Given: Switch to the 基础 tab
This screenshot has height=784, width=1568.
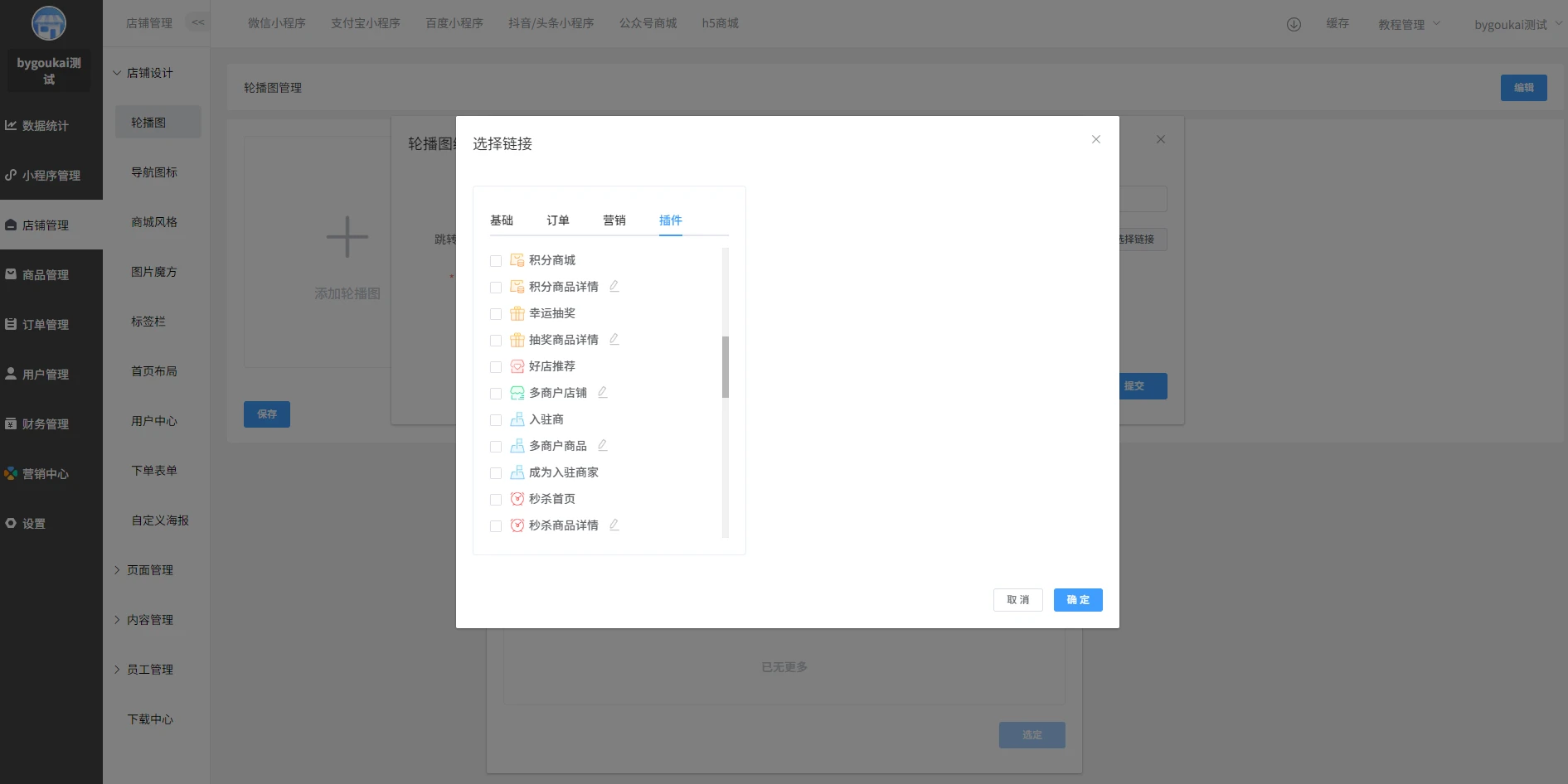Looking at the screenshot, I should point(502,220).
